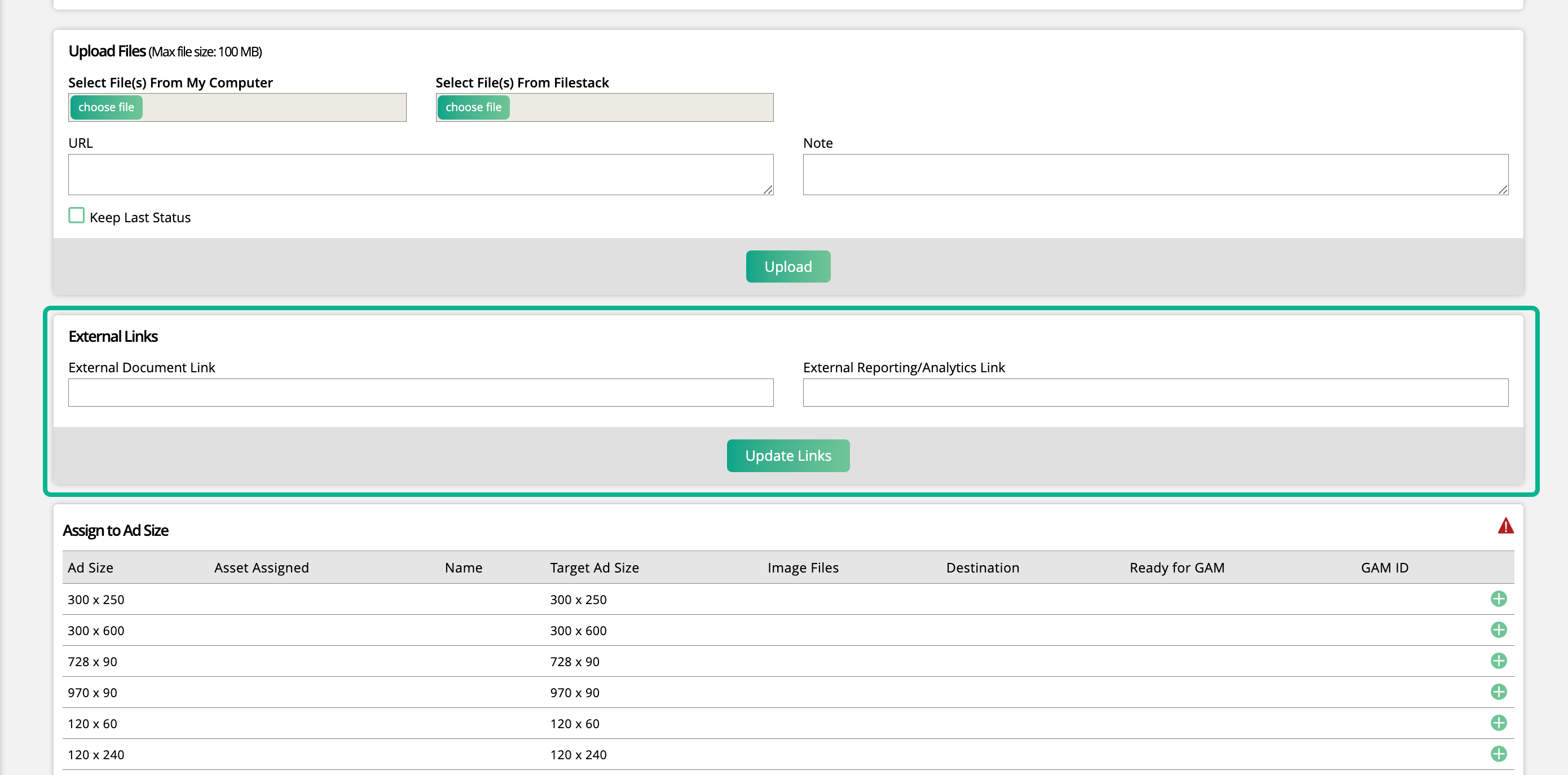Click the Upload button
Screen dimensions: 1568x775
[787, 266]
